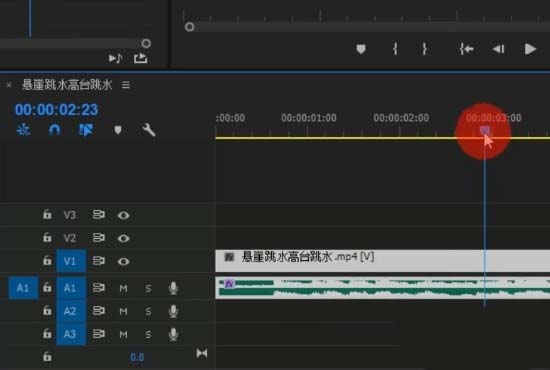The height and width of the screenshot is (370, 550).
Task: Open the sequence panel hamburger menu
Action: point(126,85)
